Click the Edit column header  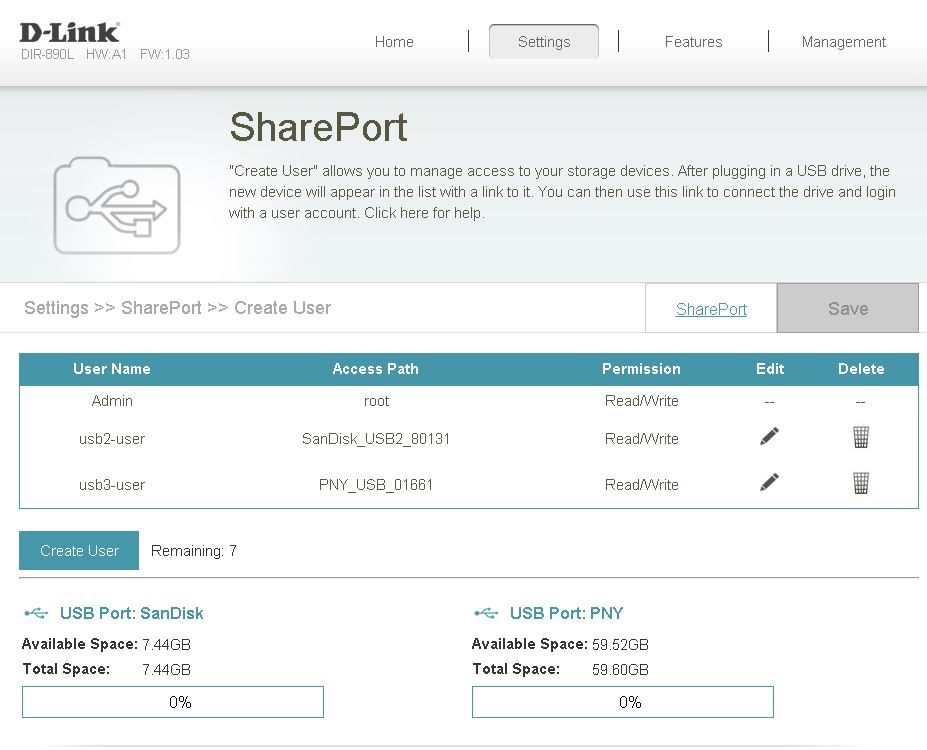coord(770,369)
